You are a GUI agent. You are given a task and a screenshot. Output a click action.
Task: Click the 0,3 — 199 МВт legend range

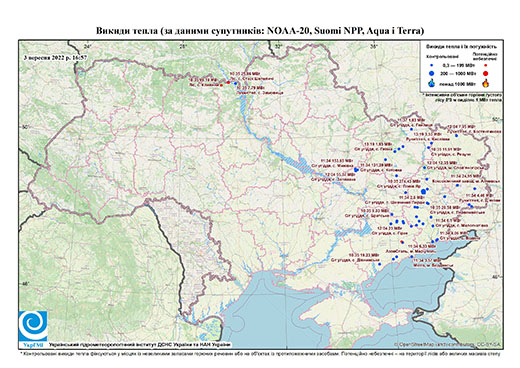tap(457, 65)
